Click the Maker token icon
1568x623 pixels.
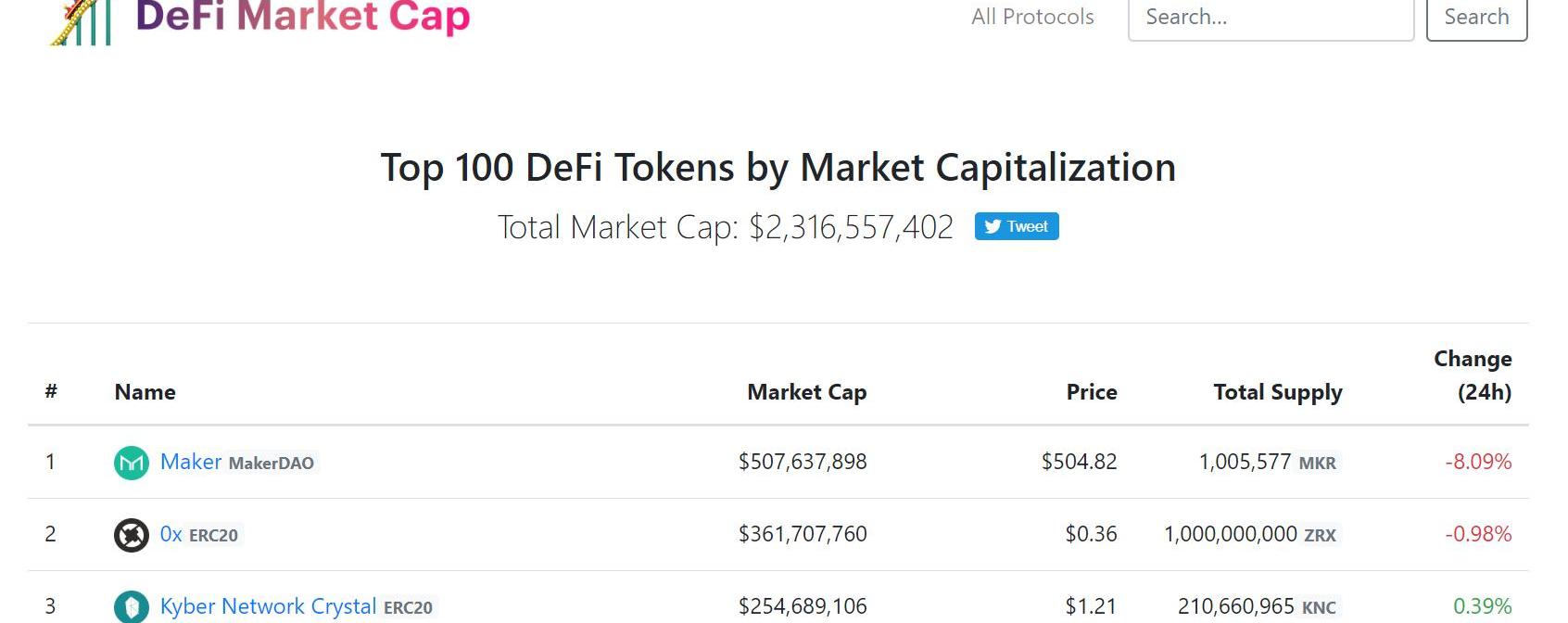pyautogui.click(x=132, y=463)
